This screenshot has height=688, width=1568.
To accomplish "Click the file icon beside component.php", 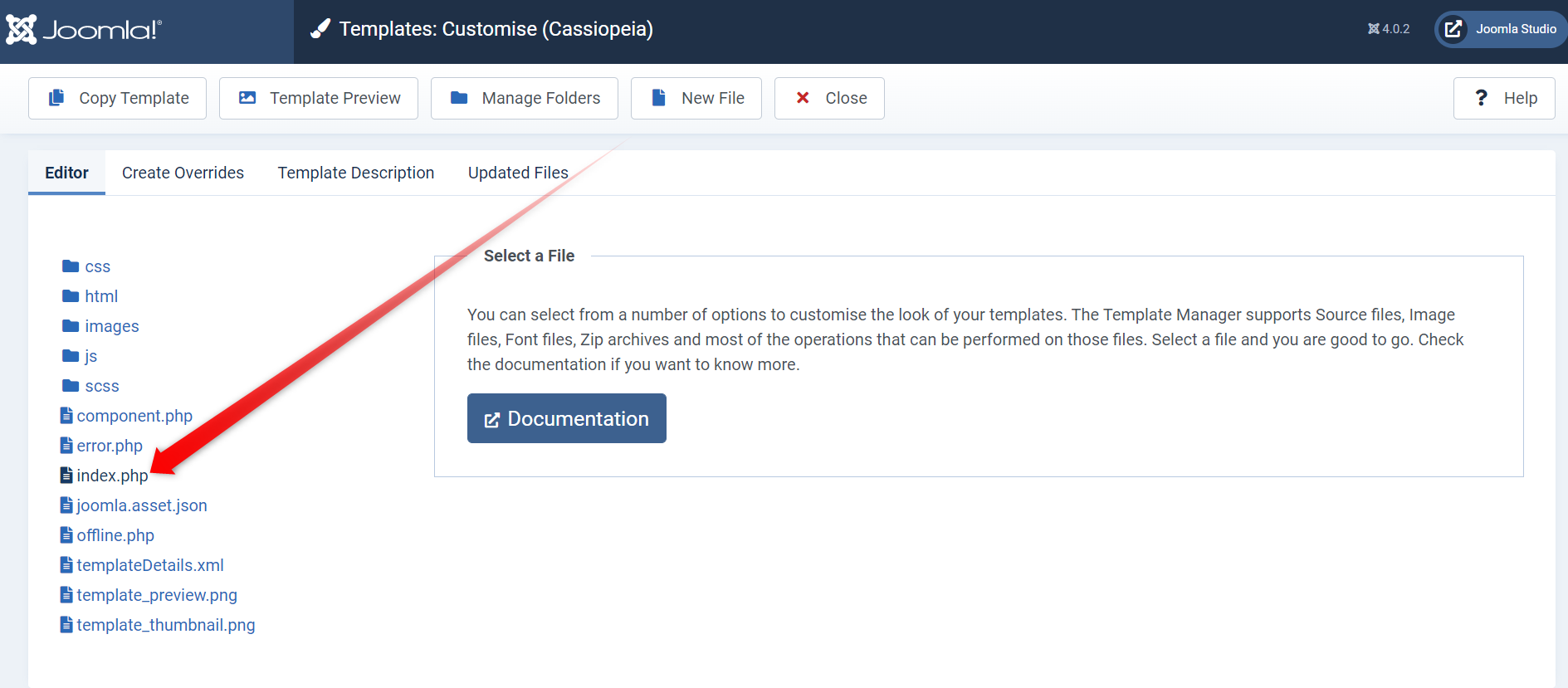I will pos(66,415).
